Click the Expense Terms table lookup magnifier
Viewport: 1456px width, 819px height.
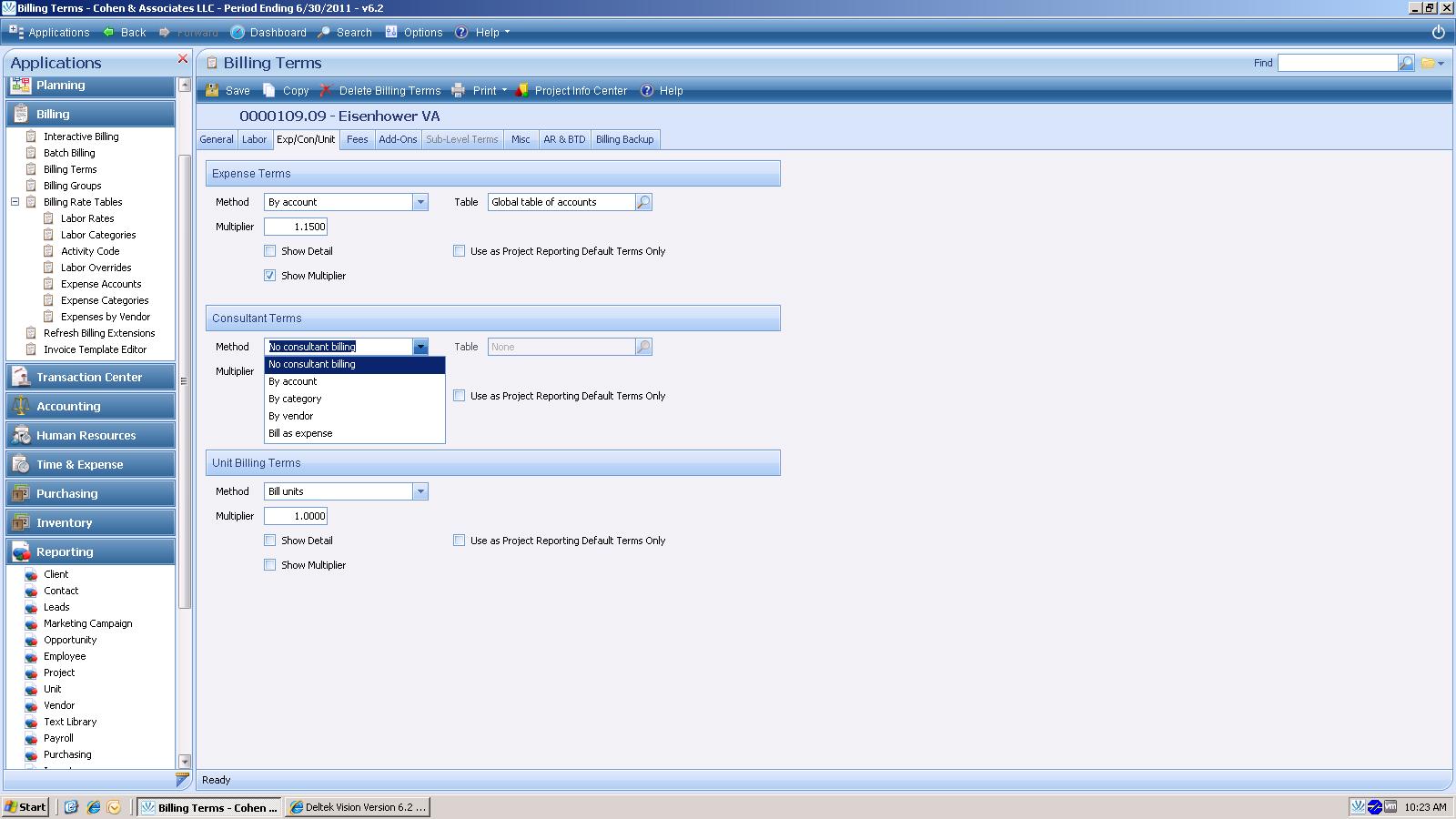click(x=643, y=202)
